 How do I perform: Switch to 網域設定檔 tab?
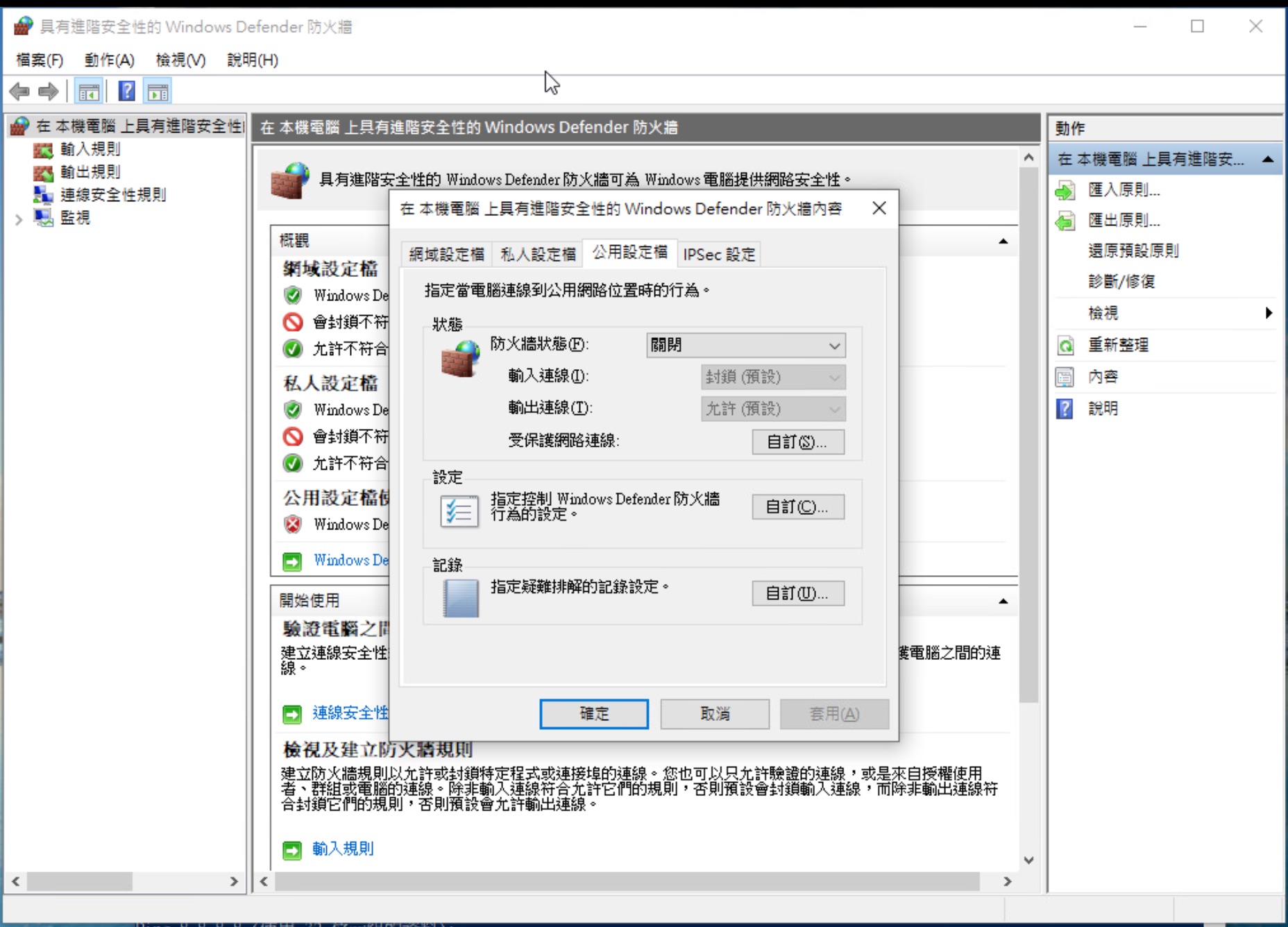[x=446, y=255]
